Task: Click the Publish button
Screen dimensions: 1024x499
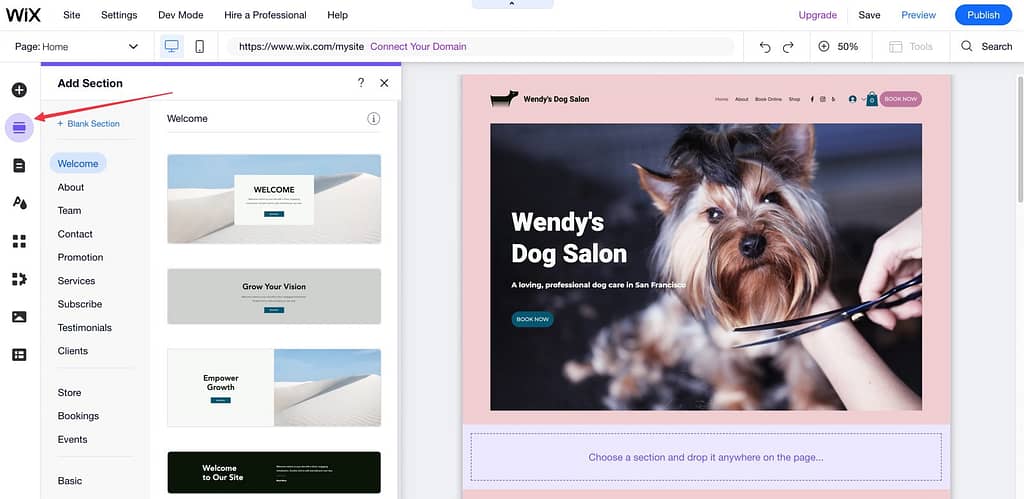Action: 983,15
